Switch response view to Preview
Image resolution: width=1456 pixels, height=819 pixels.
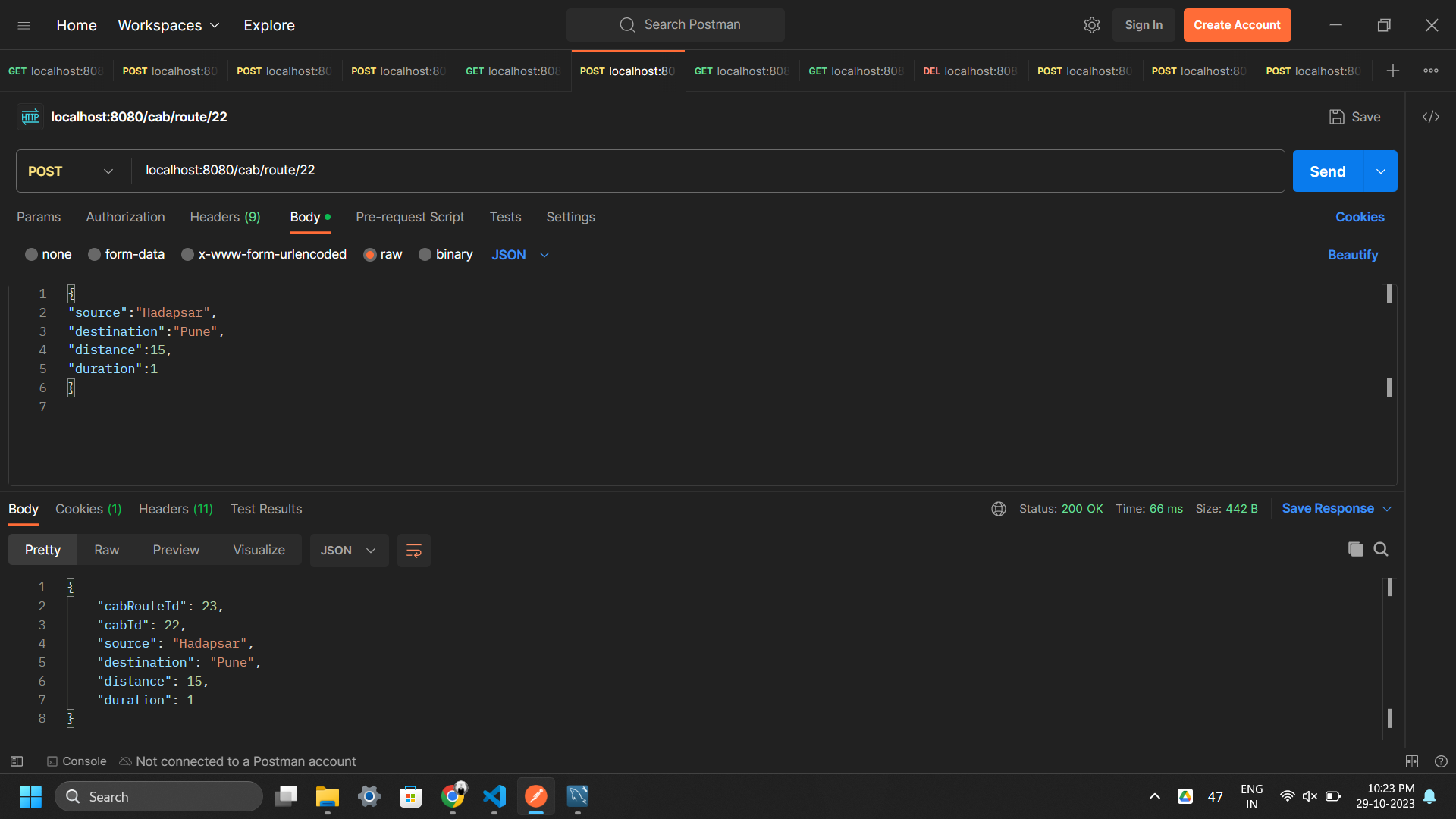pyautogui.click(x=176, y=551)
